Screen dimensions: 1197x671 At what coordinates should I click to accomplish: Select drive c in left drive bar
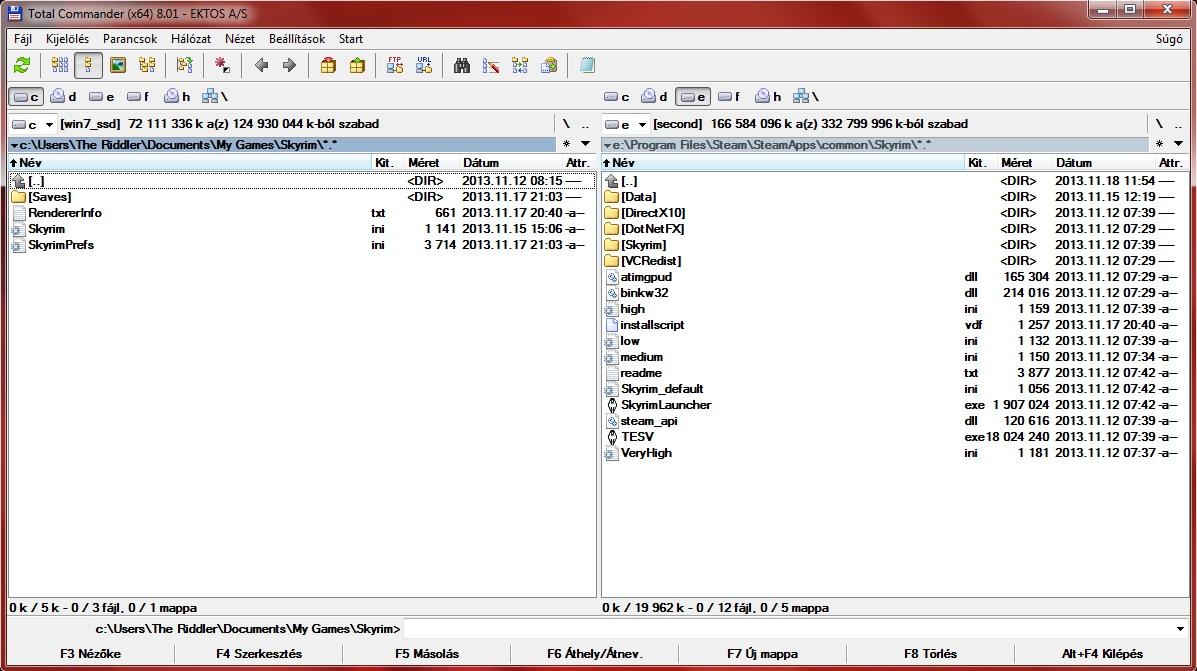click(x=26, y=97)
